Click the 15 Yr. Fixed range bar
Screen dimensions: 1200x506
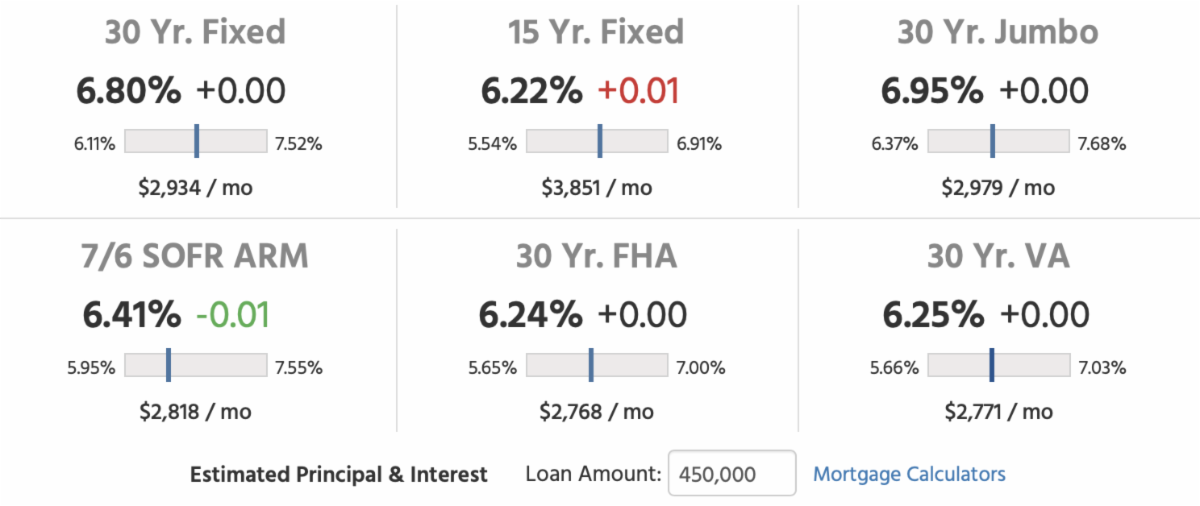click(596, 142)
